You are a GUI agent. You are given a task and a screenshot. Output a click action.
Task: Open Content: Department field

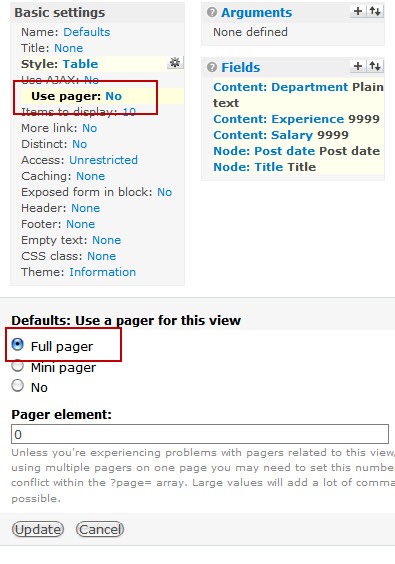[281, 87]
